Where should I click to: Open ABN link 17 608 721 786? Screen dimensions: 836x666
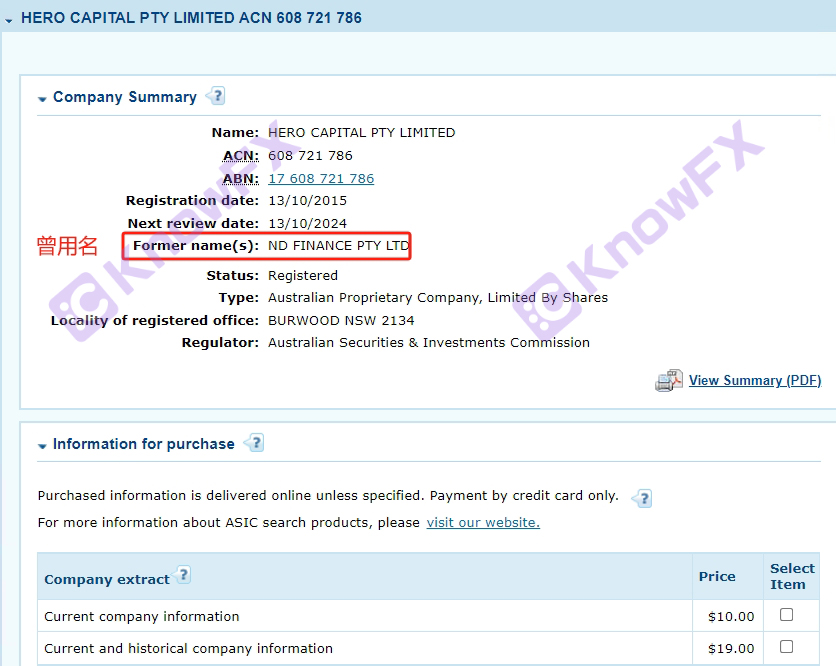321,179
